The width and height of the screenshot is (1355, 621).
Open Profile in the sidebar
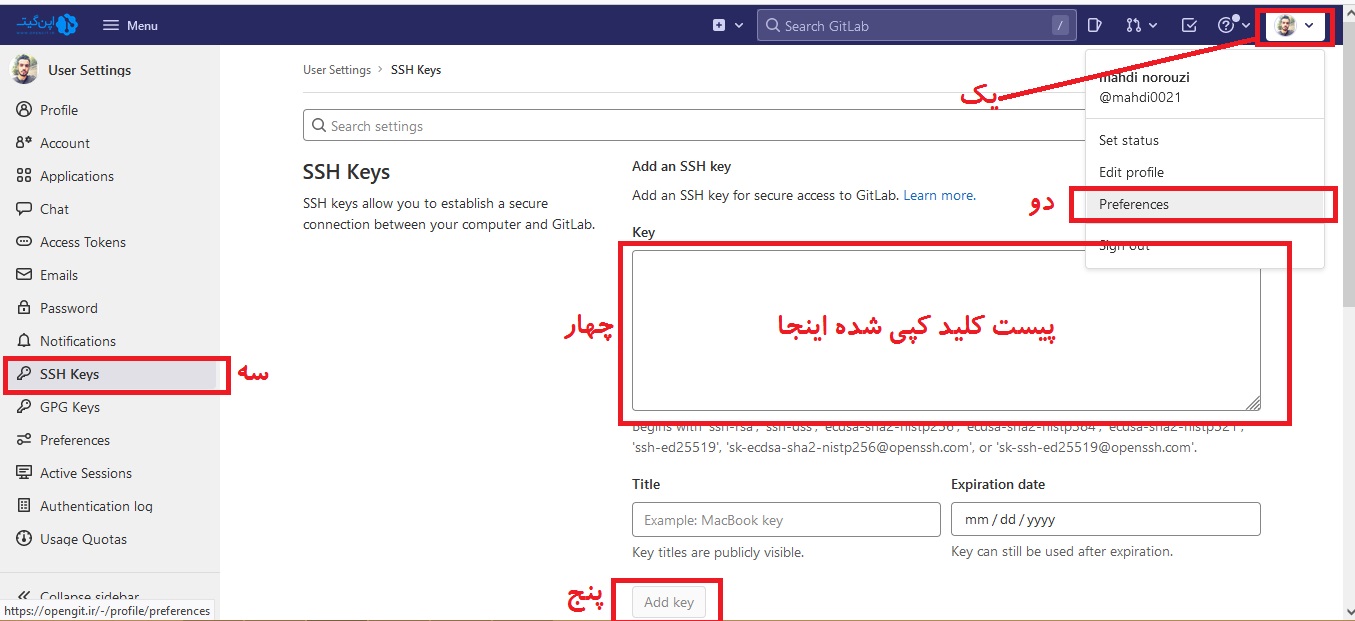(x=59, y=110)
